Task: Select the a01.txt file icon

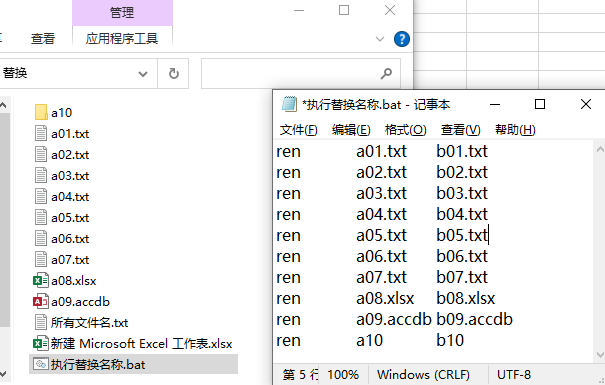Action: click(41, 133)
